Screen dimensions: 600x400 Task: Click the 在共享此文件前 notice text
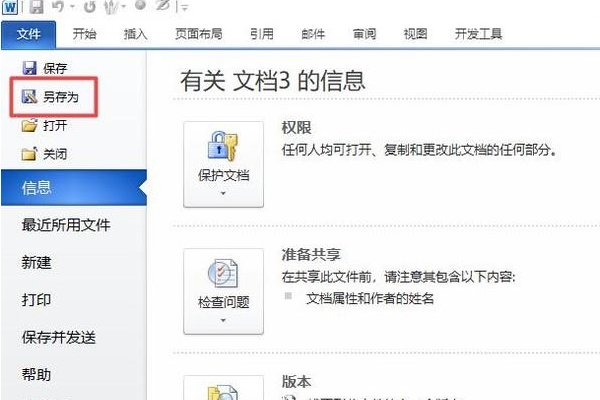[x=398, y=276]
